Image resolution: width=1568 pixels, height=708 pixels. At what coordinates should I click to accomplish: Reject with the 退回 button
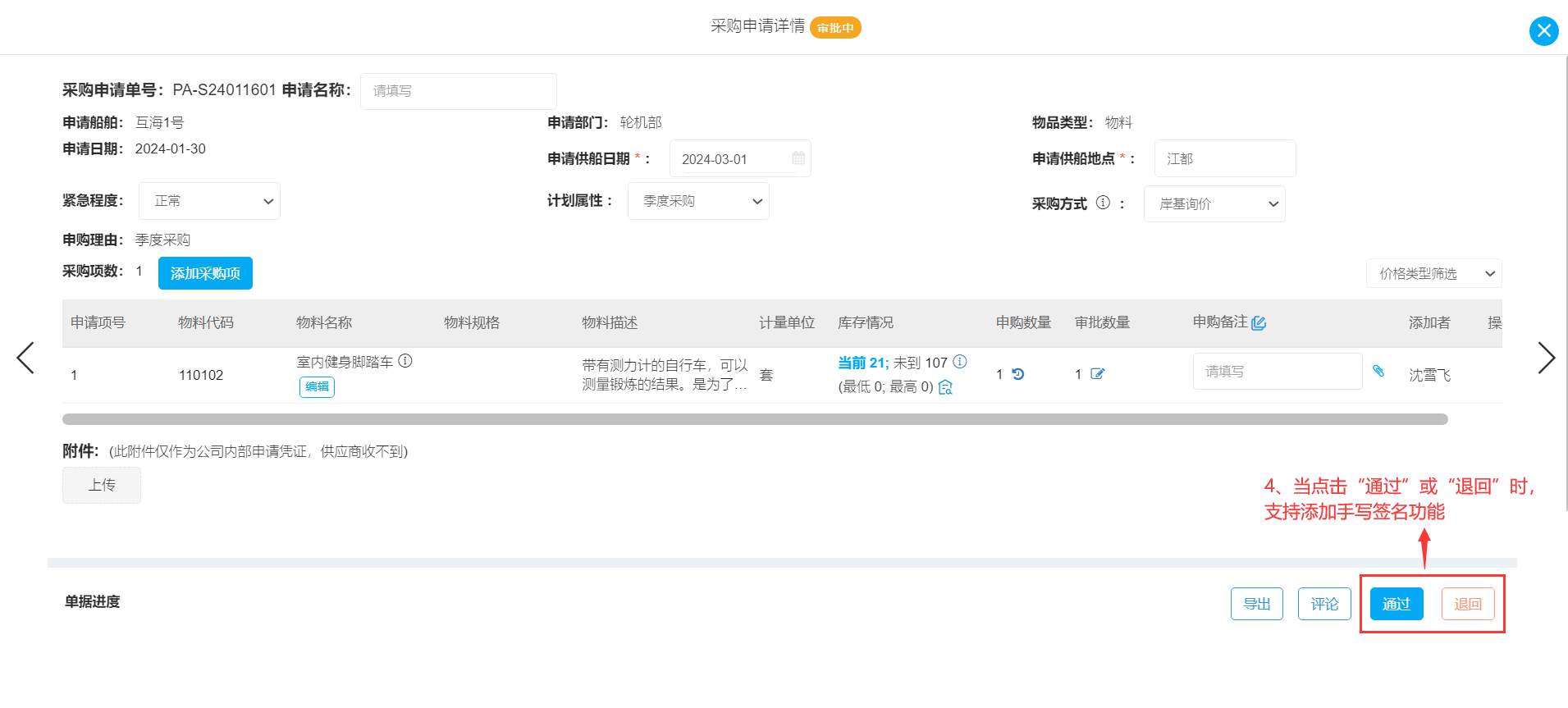(1468, 604)
